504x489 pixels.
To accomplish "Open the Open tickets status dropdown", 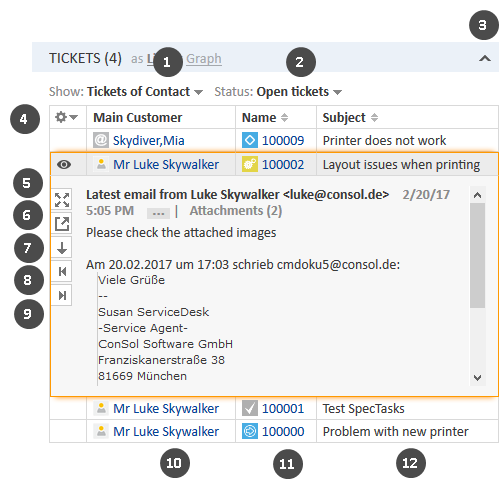I will point(299,92).
